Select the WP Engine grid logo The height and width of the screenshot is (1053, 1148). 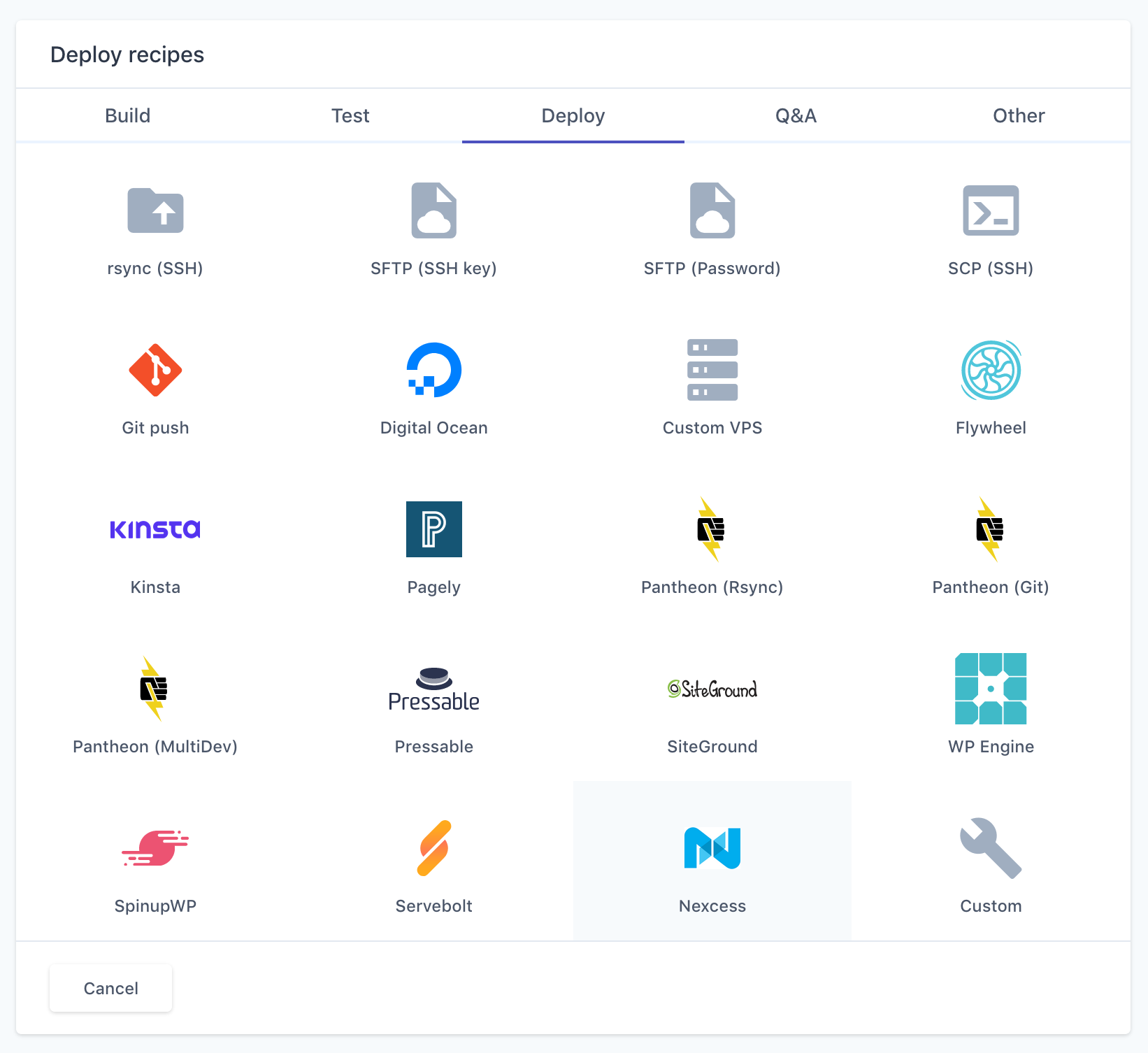(x=991, y=689)
